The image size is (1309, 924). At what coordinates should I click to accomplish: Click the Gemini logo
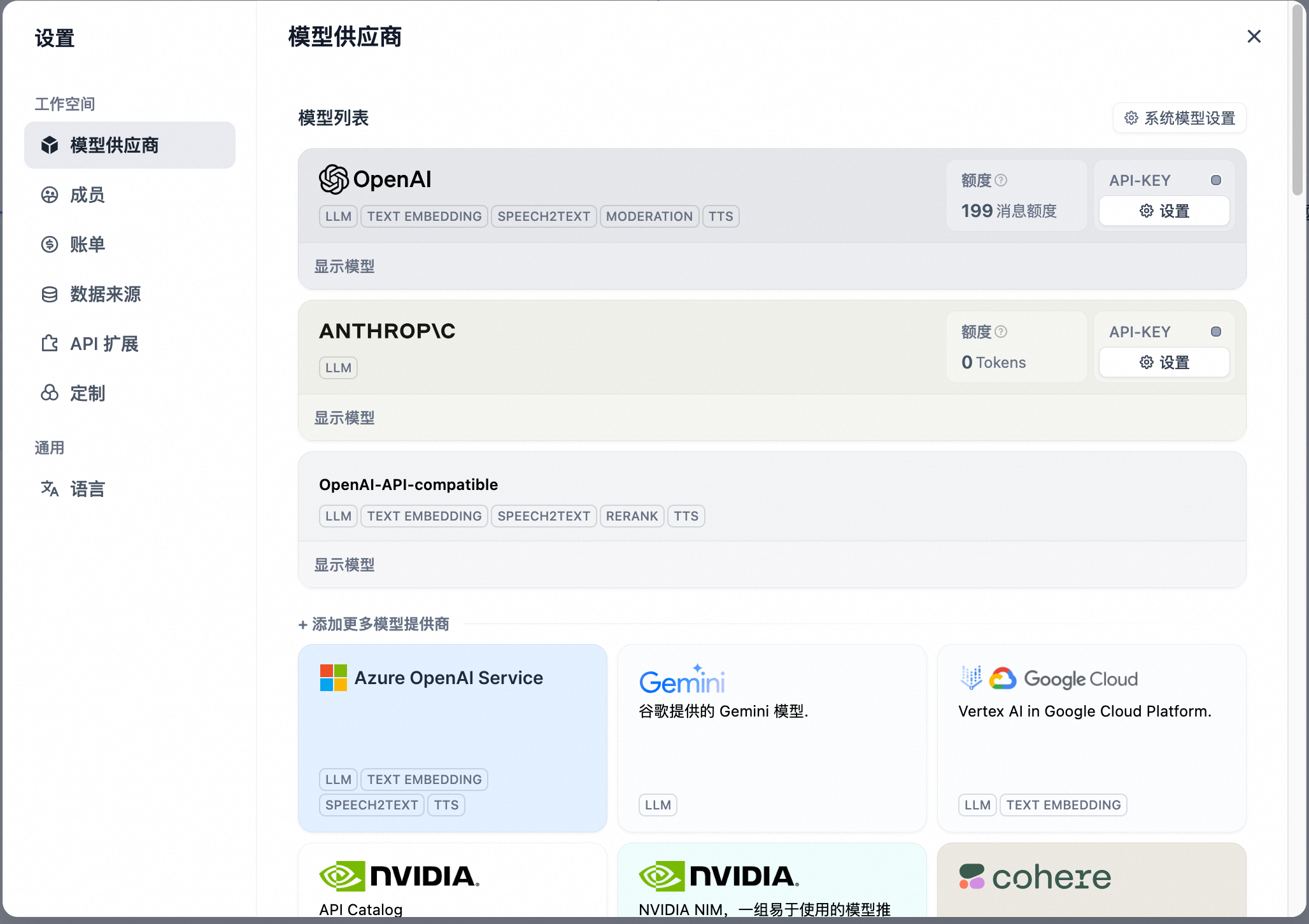point(682,679)
